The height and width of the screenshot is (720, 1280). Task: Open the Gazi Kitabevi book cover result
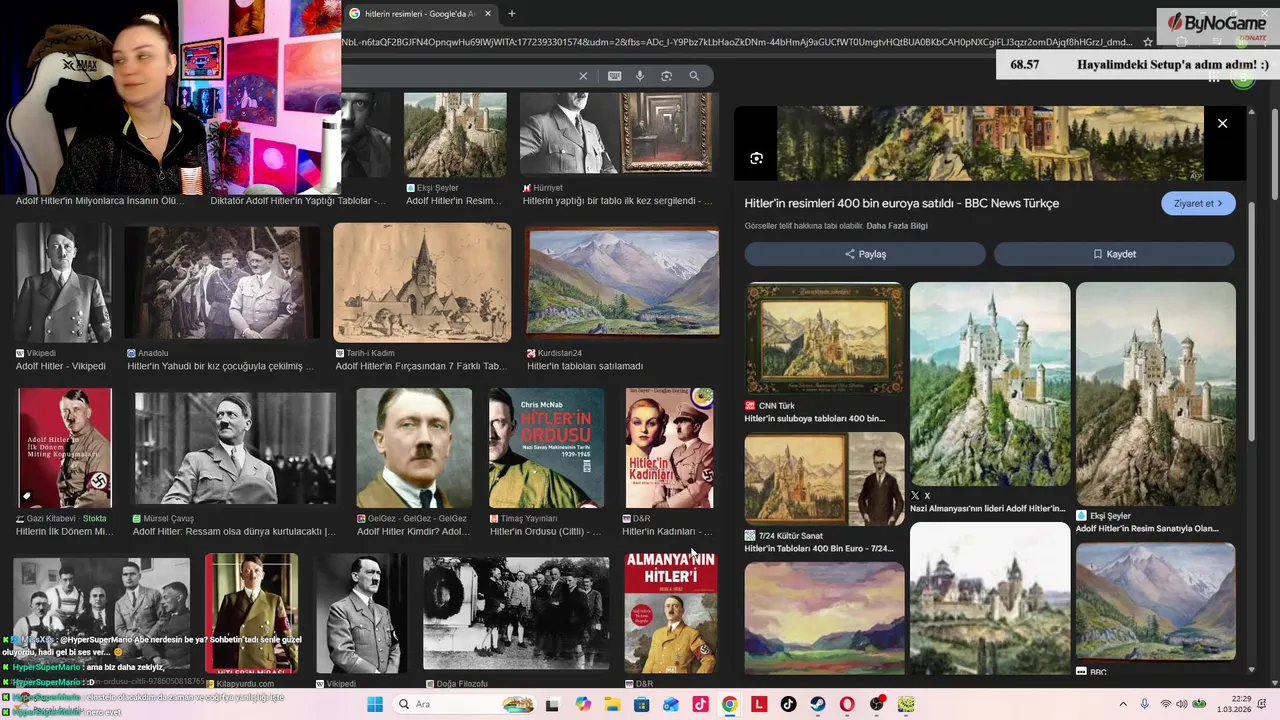65,448
